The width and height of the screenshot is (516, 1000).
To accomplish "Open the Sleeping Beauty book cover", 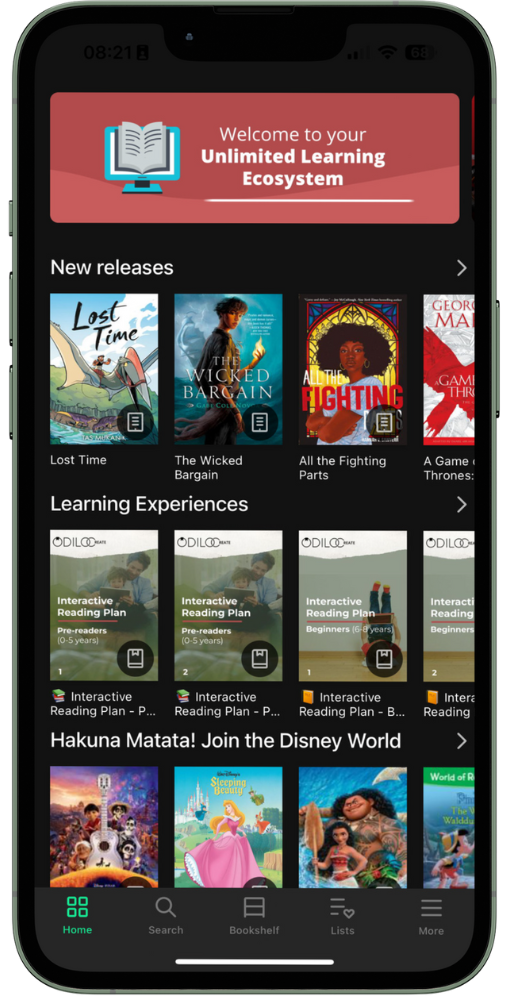I will click(x=228, y=827).
